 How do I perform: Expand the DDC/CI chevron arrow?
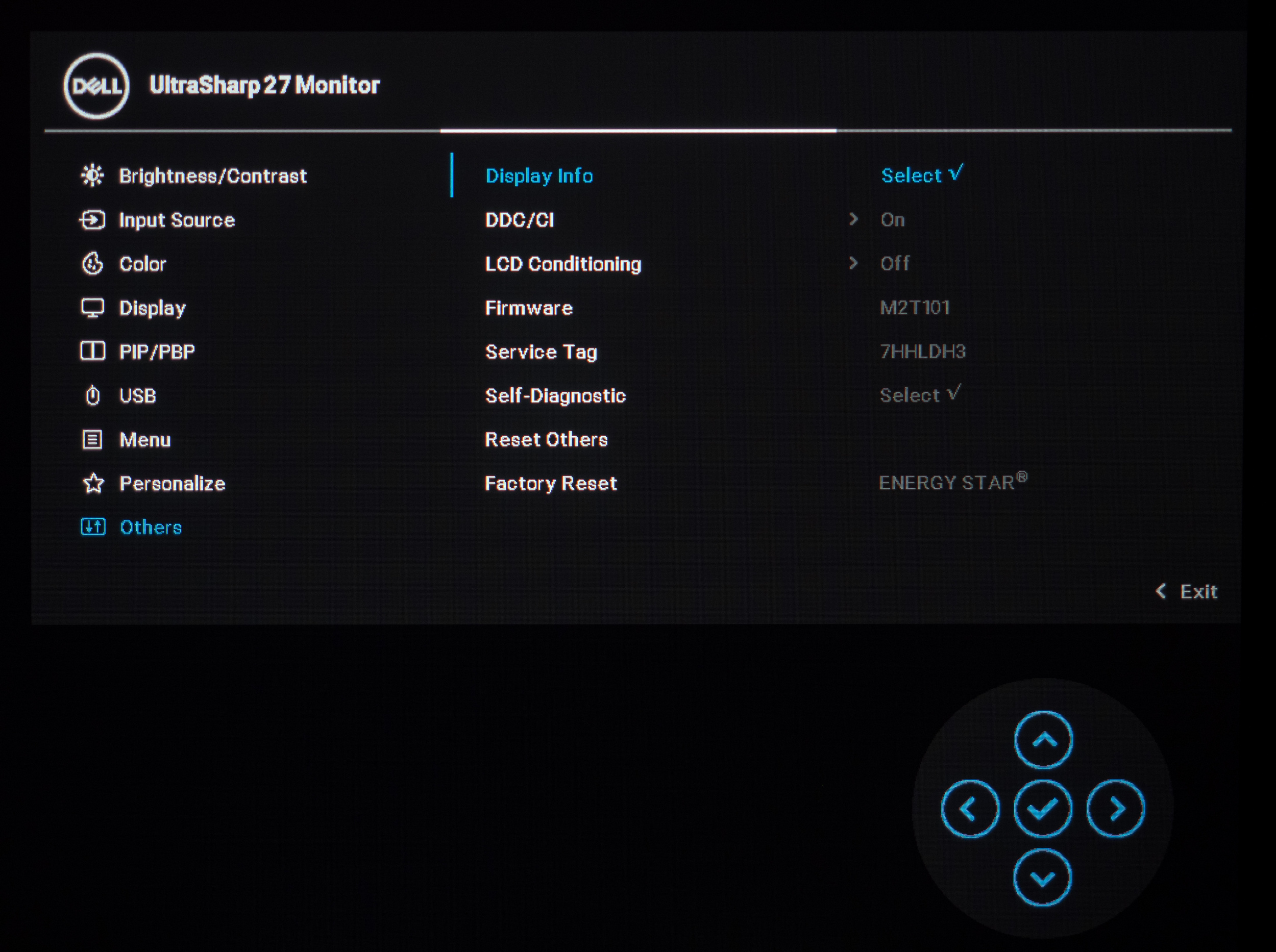pyautogui.click(x=853, y=219)
